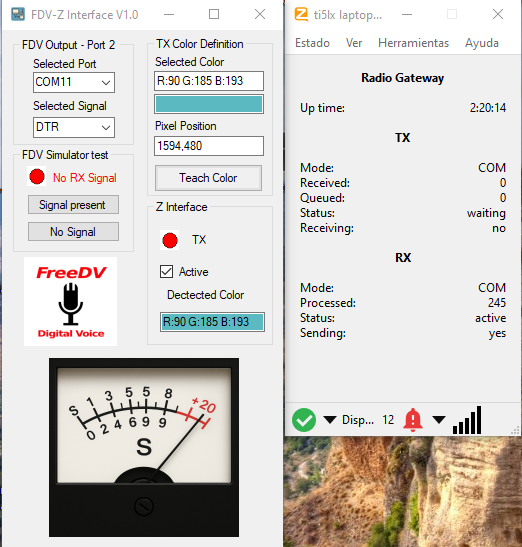Open the Estado menu
Image resolution: width=522 pixels, height=547 pixels.
pyautogui.click(x=312, y=43)
